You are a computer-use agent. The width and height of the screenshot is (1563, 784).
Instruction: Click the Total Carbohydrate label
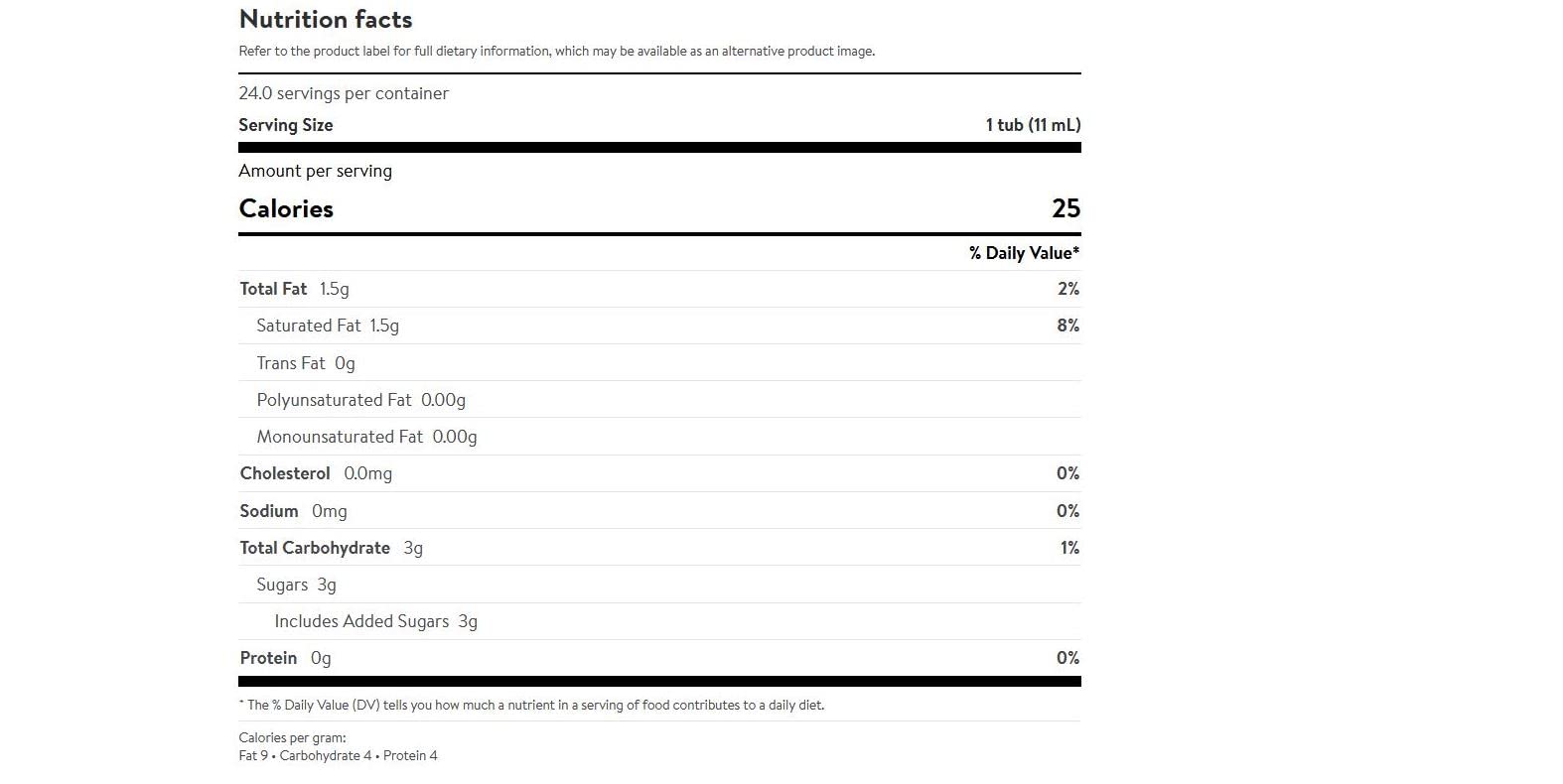pos(315,548)
